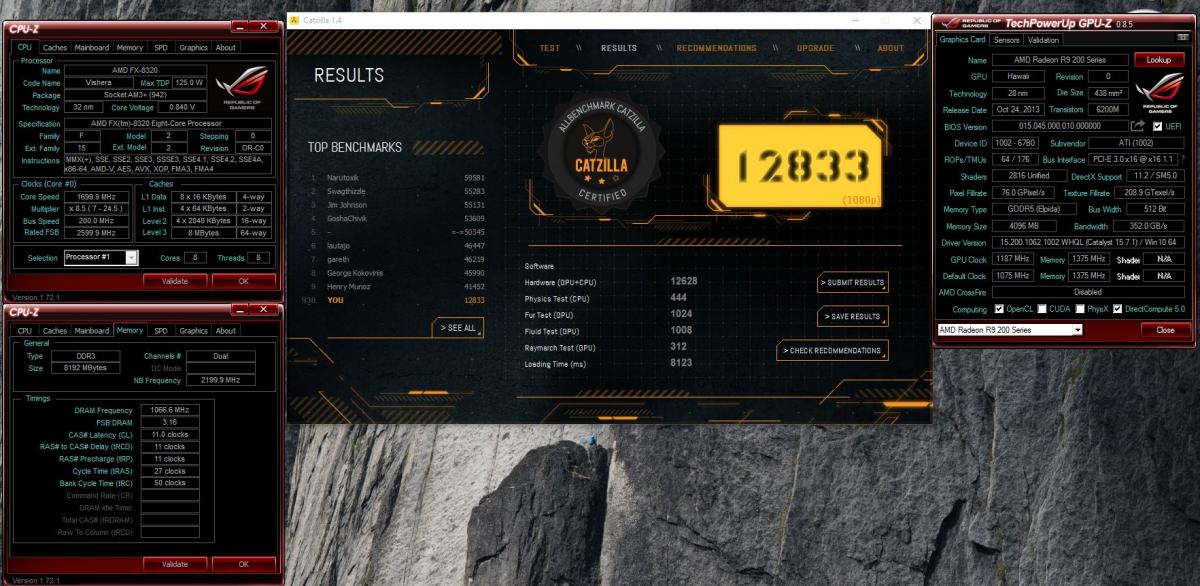Open About tab in top CPU-Z window
The image size is (1200, 586).
pyautogui.click(x=226, y=47)
